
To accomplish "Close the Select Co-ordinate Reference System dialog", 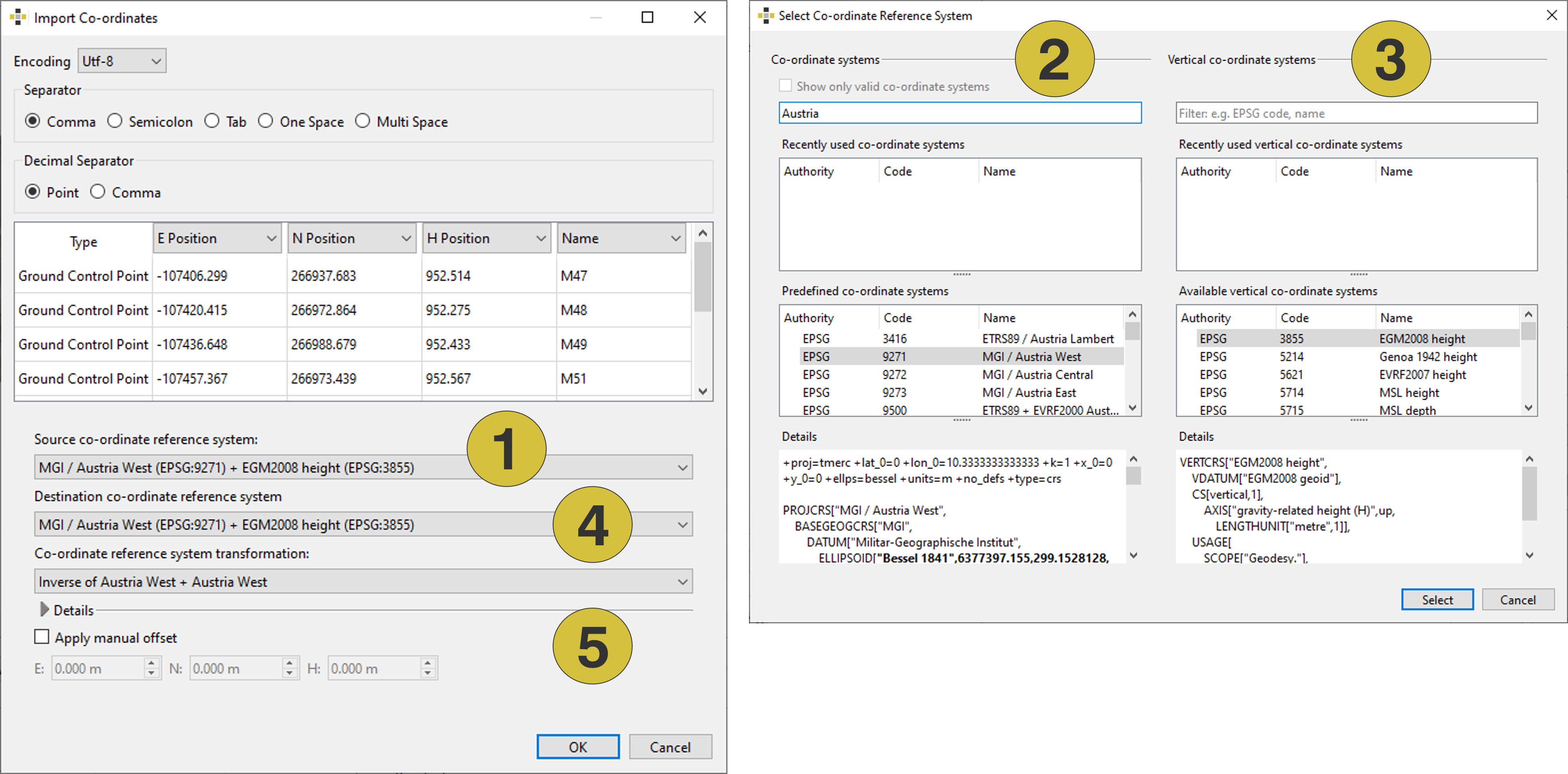I will click(x=1552, y=15).
